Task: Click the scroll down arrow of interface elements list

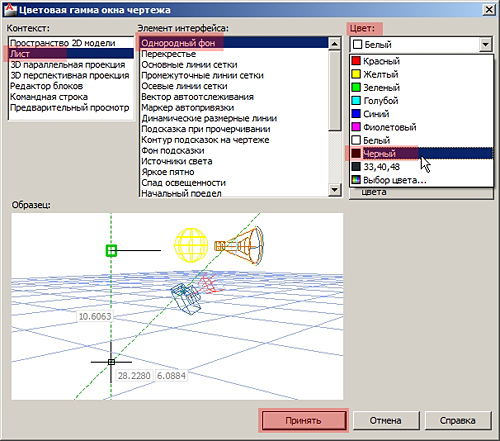Action: 334,190
